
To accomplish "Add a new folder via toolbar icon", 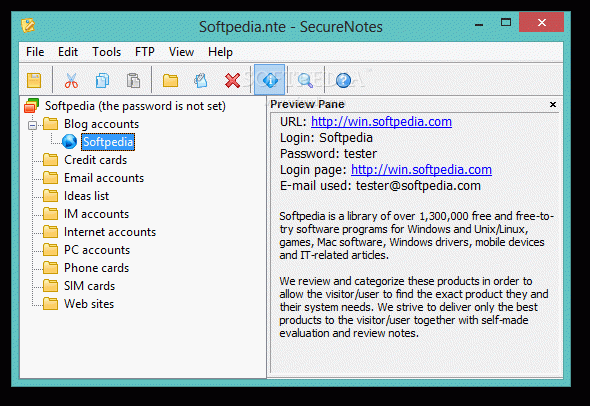I will tap(170, 80).
